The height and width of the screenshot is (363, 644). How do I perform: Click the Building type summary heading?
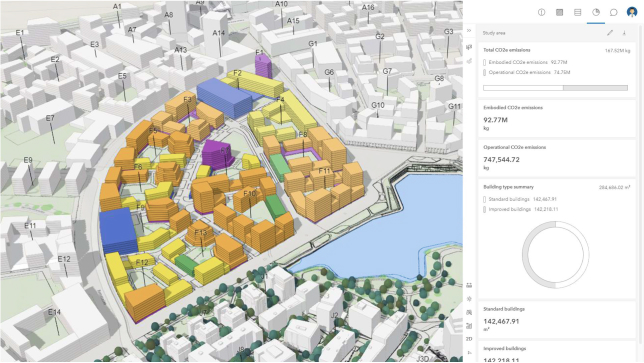pos(508,187)
